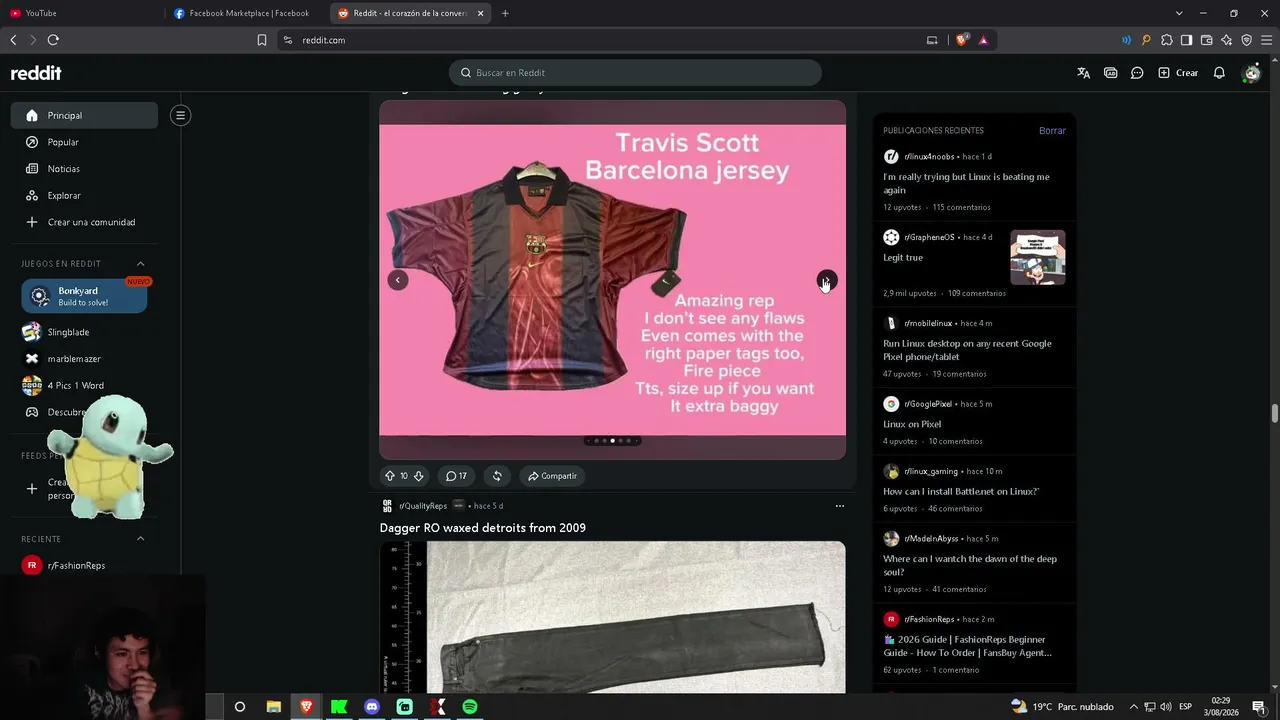
Task: Open the '2026 Guide | FashionReps Beginner Guide' post
Action: (x=967, y=646)
